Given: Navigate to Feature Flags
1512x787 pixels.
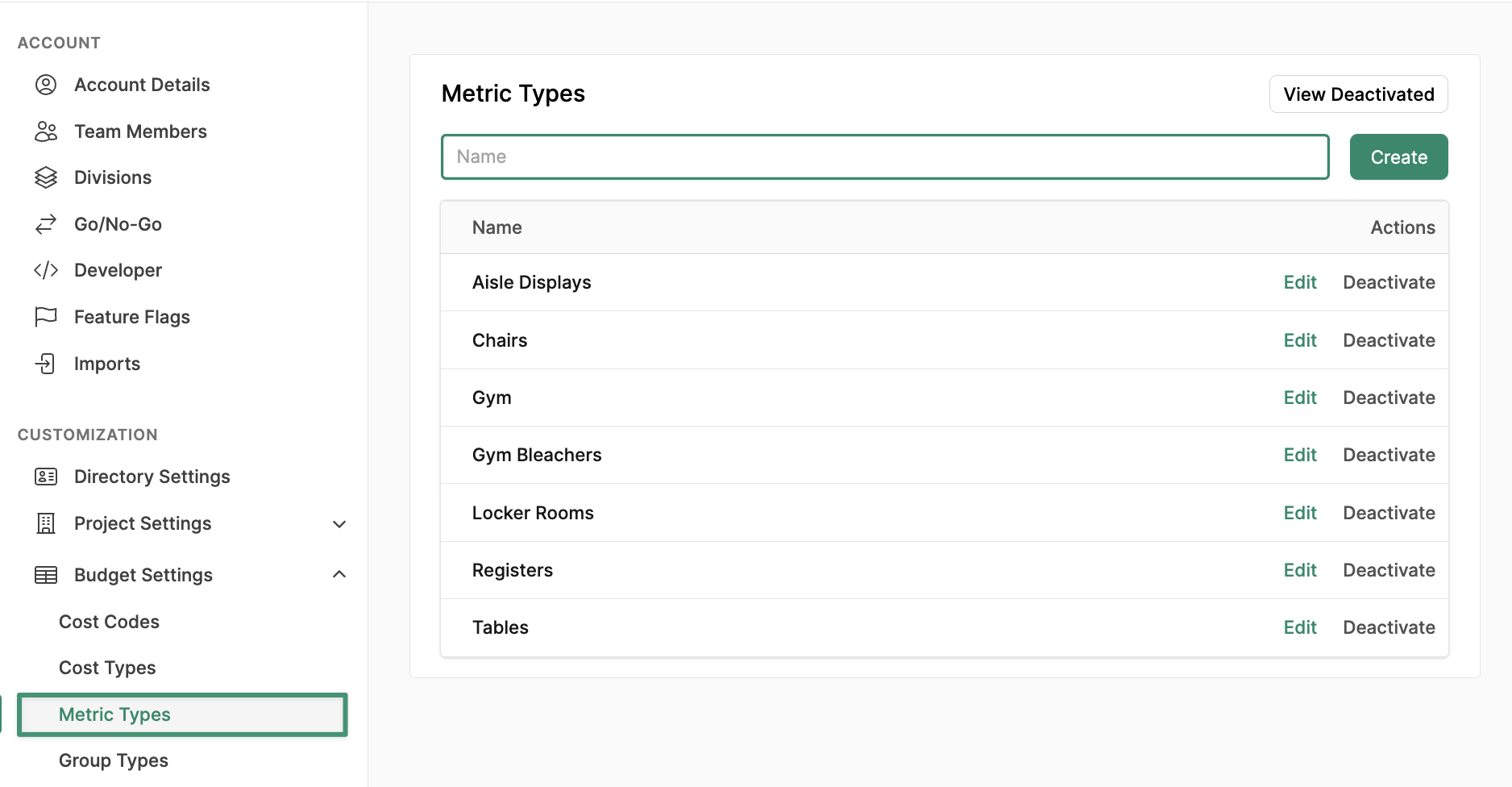Looking at the screenshot, I should [x=132, y=317].
